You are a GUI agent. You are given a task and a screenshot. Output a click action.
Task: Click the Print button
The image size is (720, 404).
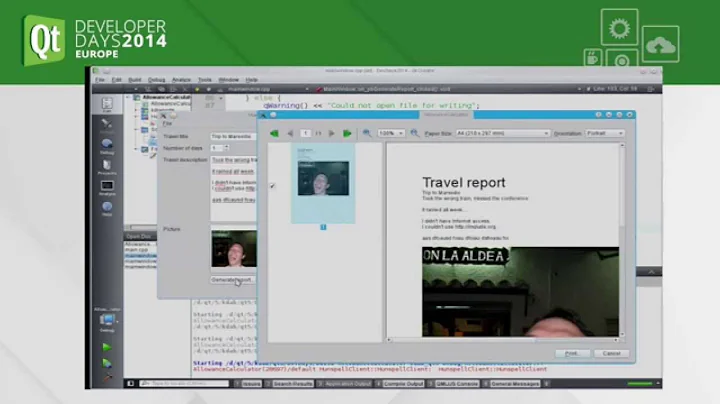572,354
